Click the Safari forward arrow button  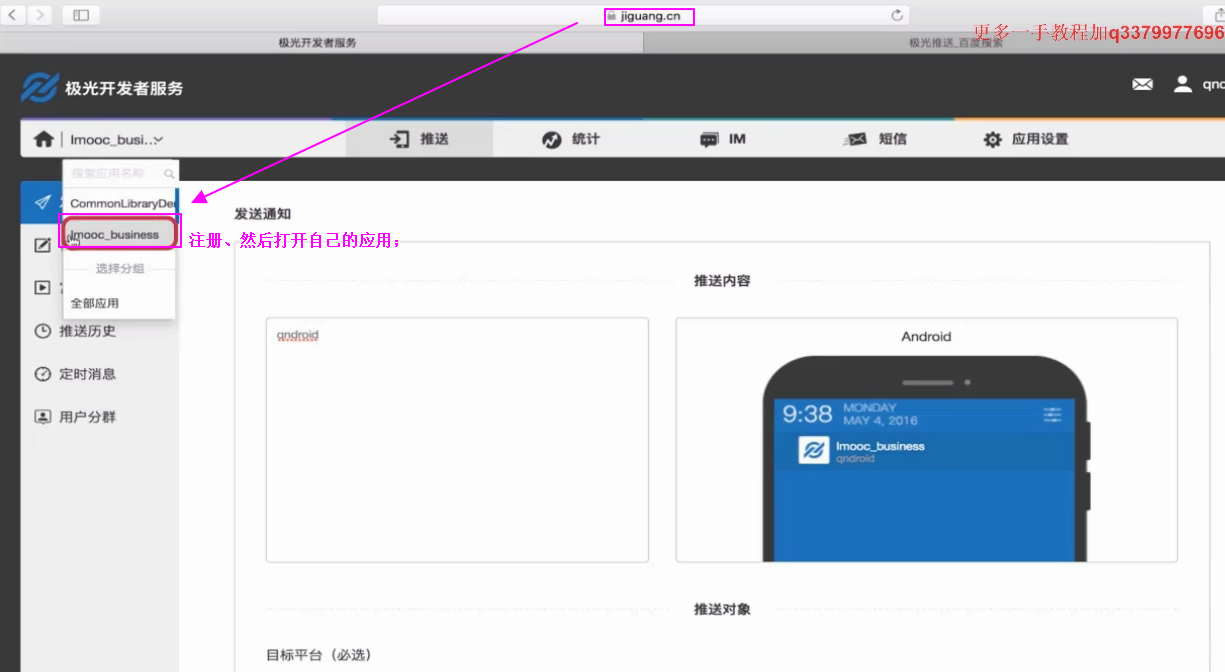40,15
